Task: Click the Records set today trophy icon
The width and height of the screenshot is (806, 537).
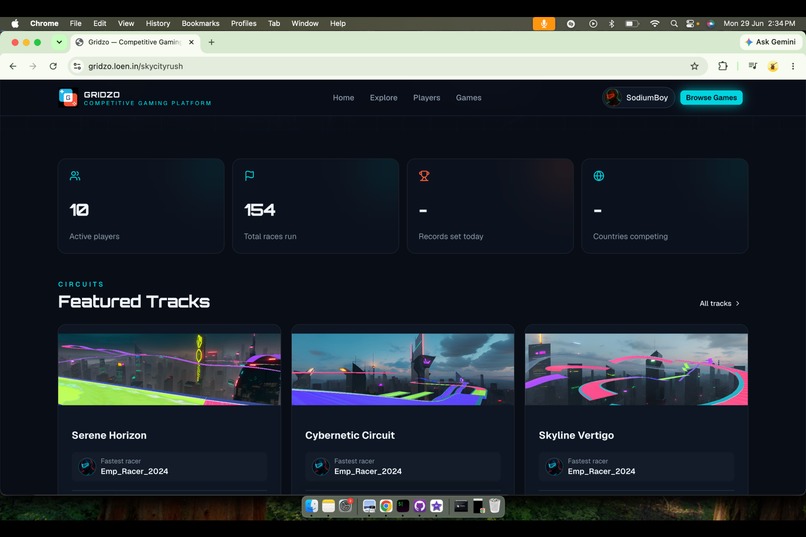Action: 424,176
